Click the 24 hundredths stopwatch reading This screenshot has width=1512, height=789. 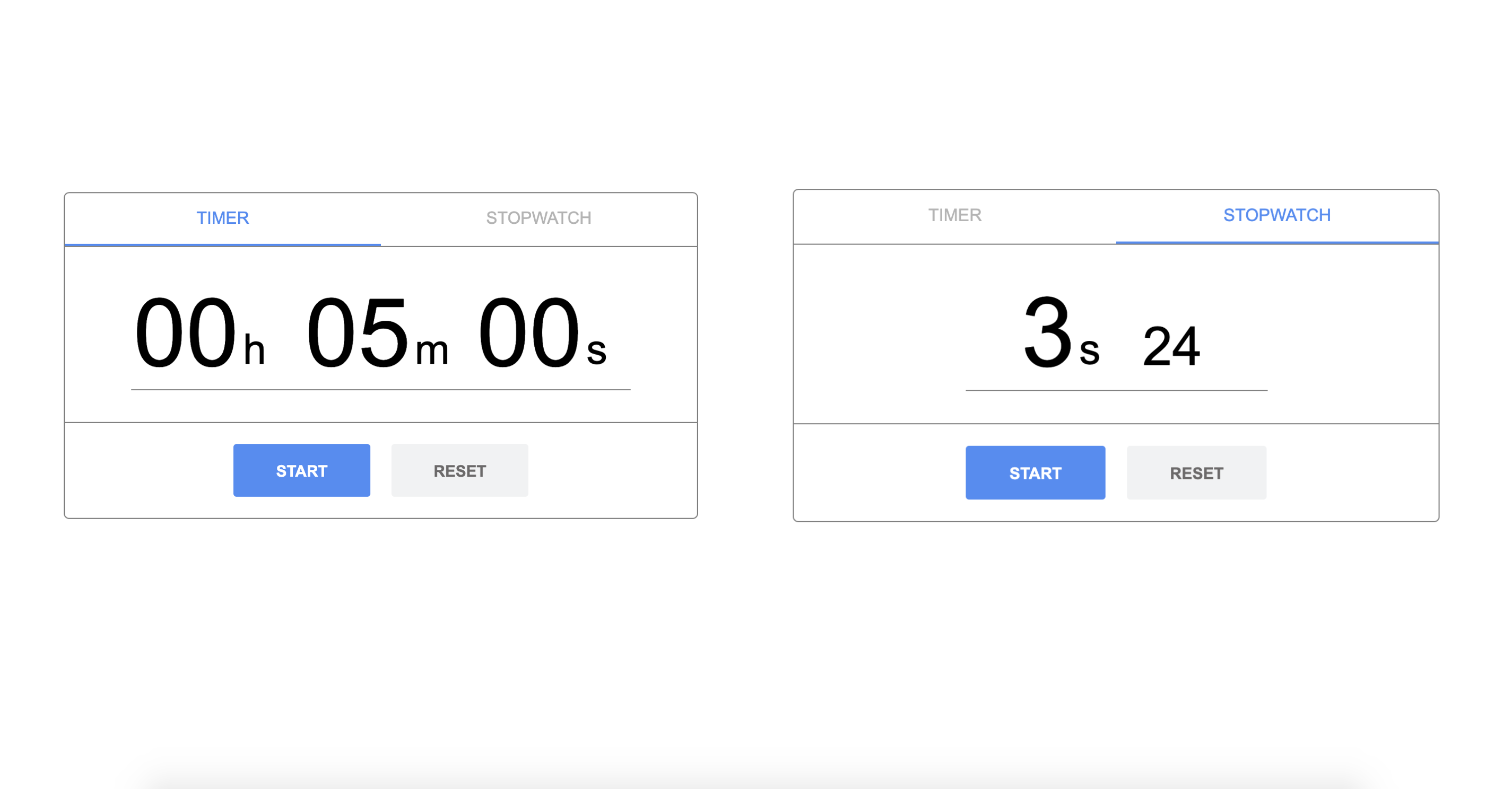(1171, 347)
